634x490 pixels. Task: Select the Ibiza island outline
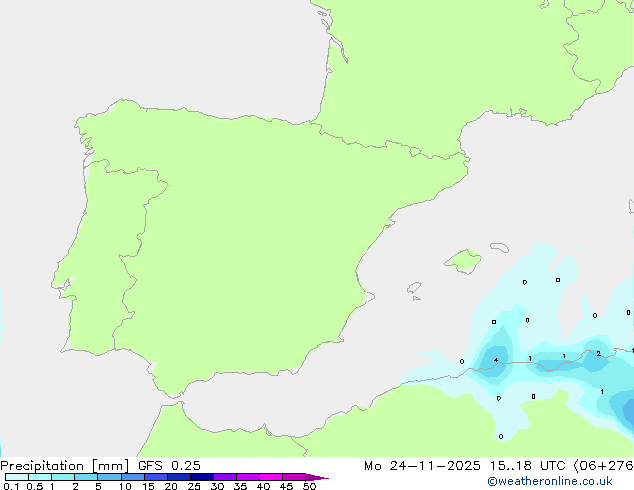(x=414, y=288)
